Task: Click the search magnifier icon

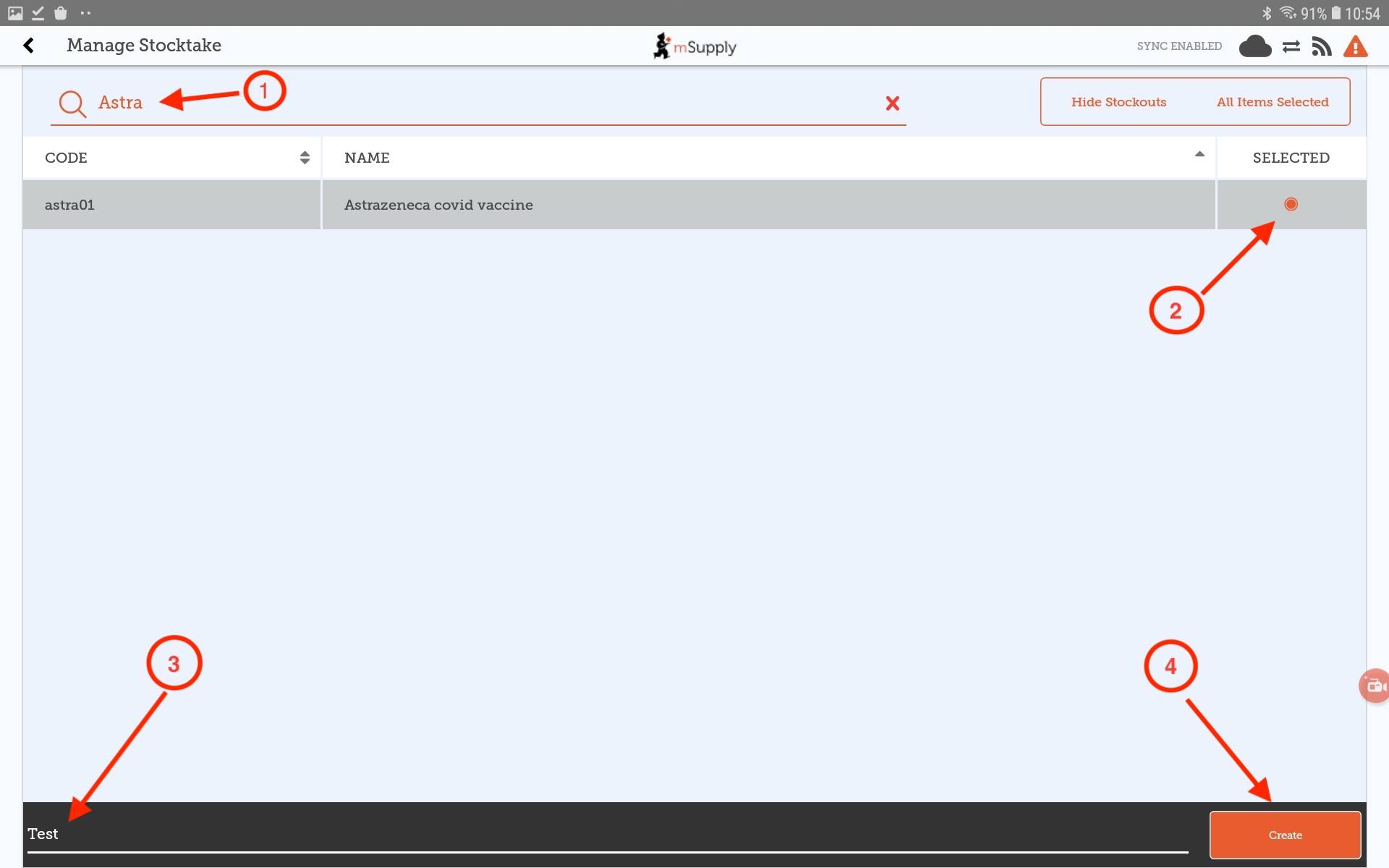Action: tap(72, 103)
